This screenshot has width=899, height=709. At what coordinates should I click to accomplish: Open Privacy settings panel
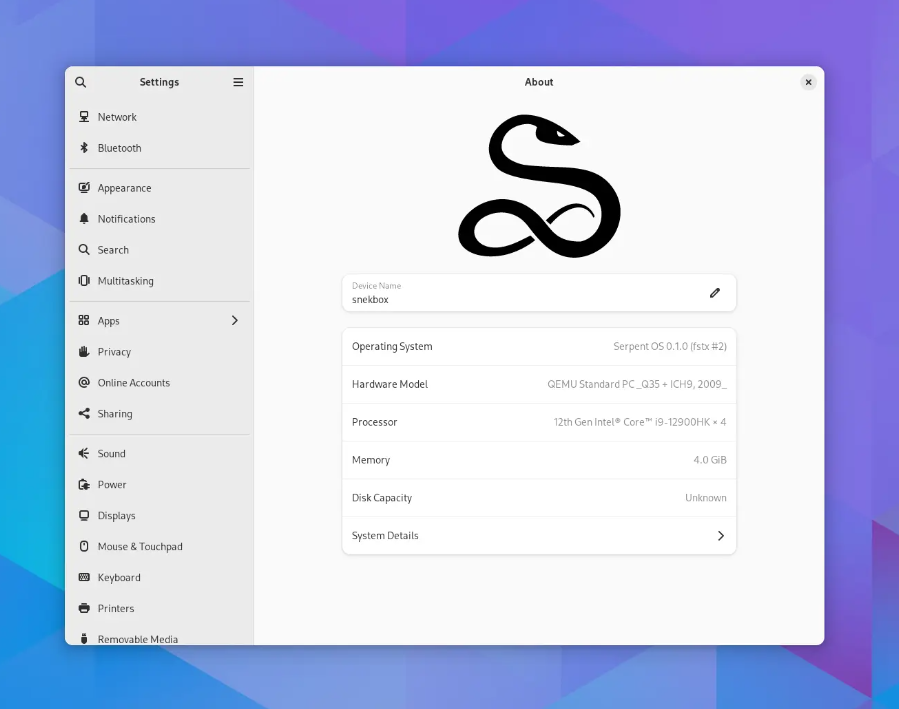tap(159, 351)
